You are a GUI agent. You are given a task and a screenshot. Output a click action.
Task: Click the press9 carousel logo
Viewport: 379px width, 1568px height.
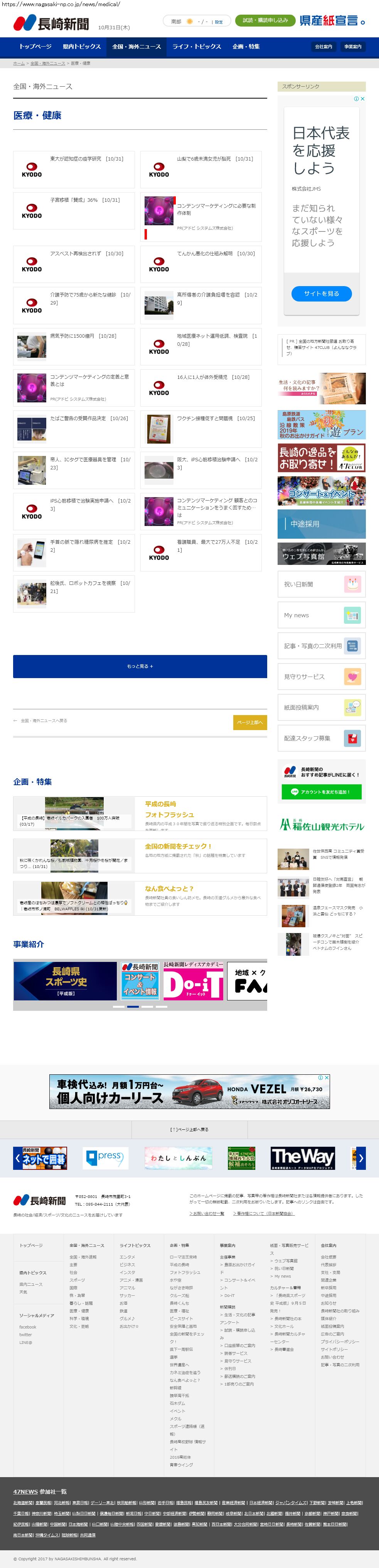tap(105, 1158)
